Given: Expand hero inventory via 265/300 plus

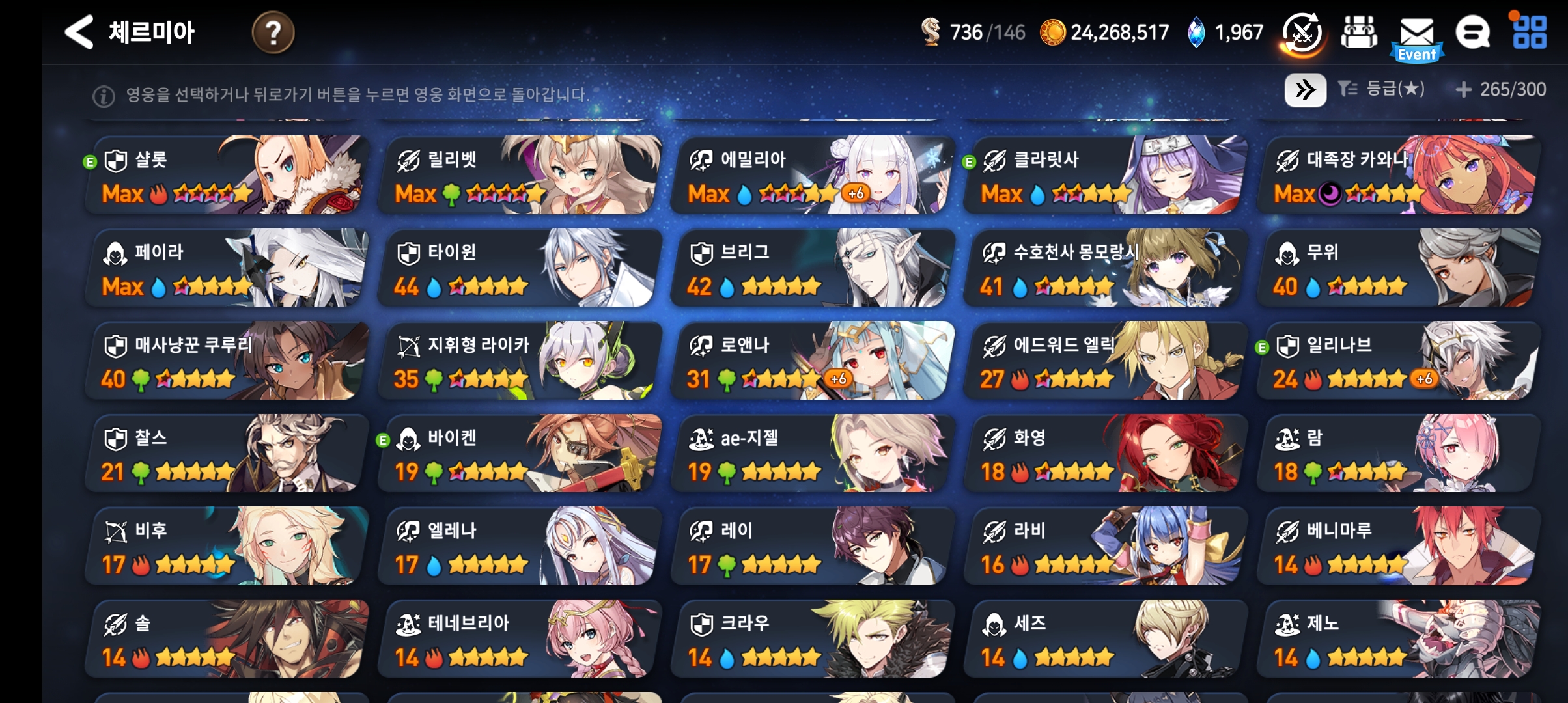Looking at the screenshot, I should [x=1500, y=89].
